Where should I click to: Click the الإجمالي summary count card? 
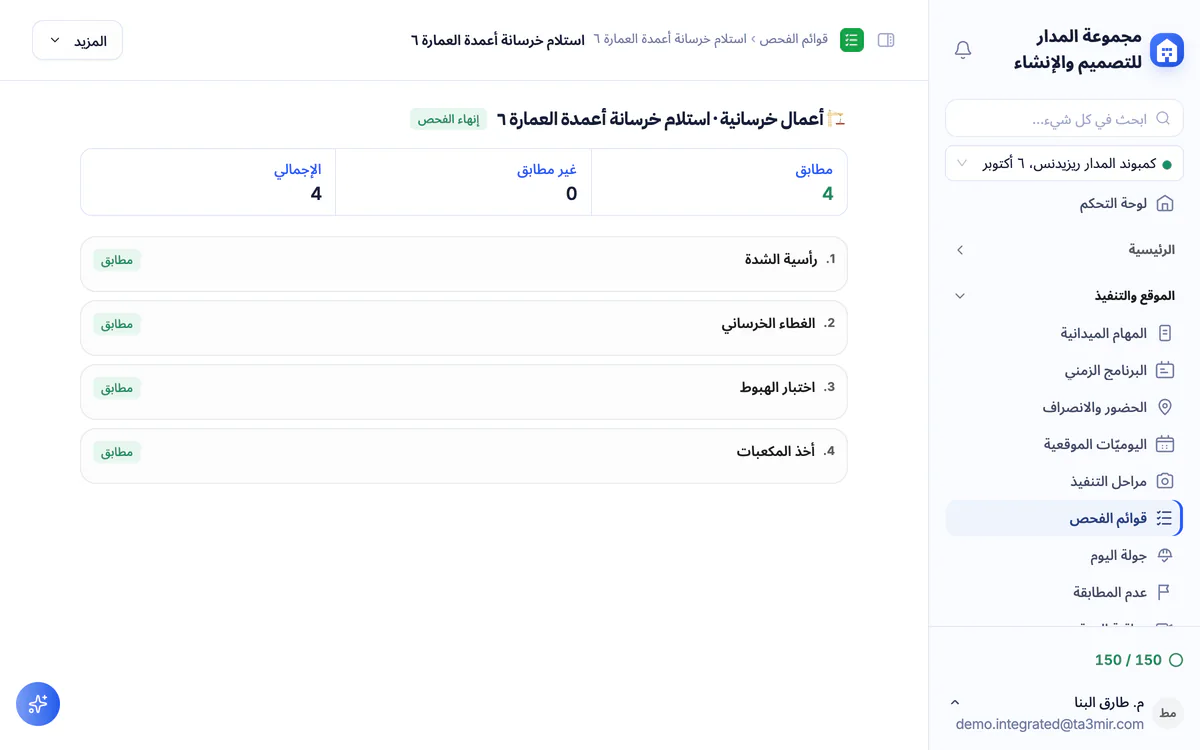tap(208, 182)
